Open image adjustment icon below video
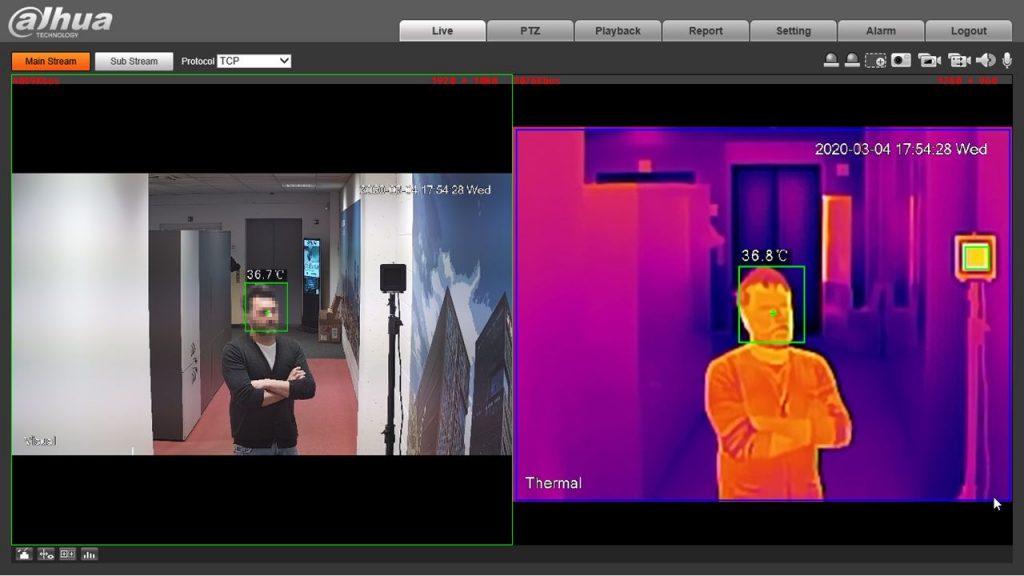Image resolution: width=1024 pixels, height=576 pixels. pyautogui.click(x=24, y=554)
